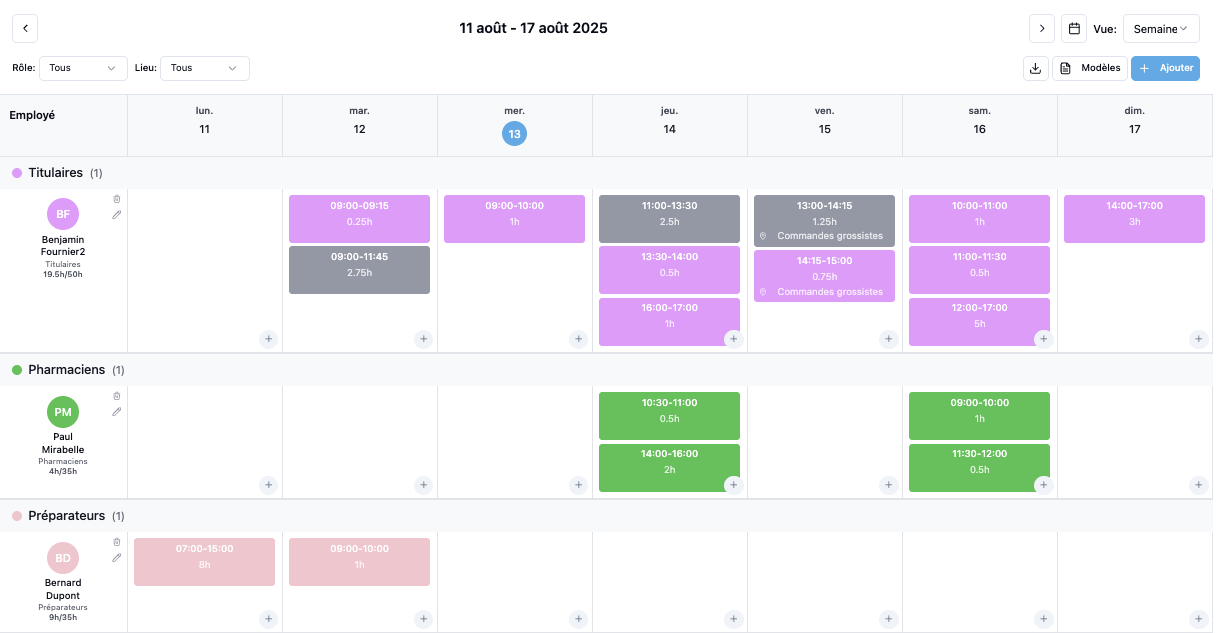The image size is (1218, 633).
Task: Select the highlighted day 13 in the header
Action: pos(514,132)
